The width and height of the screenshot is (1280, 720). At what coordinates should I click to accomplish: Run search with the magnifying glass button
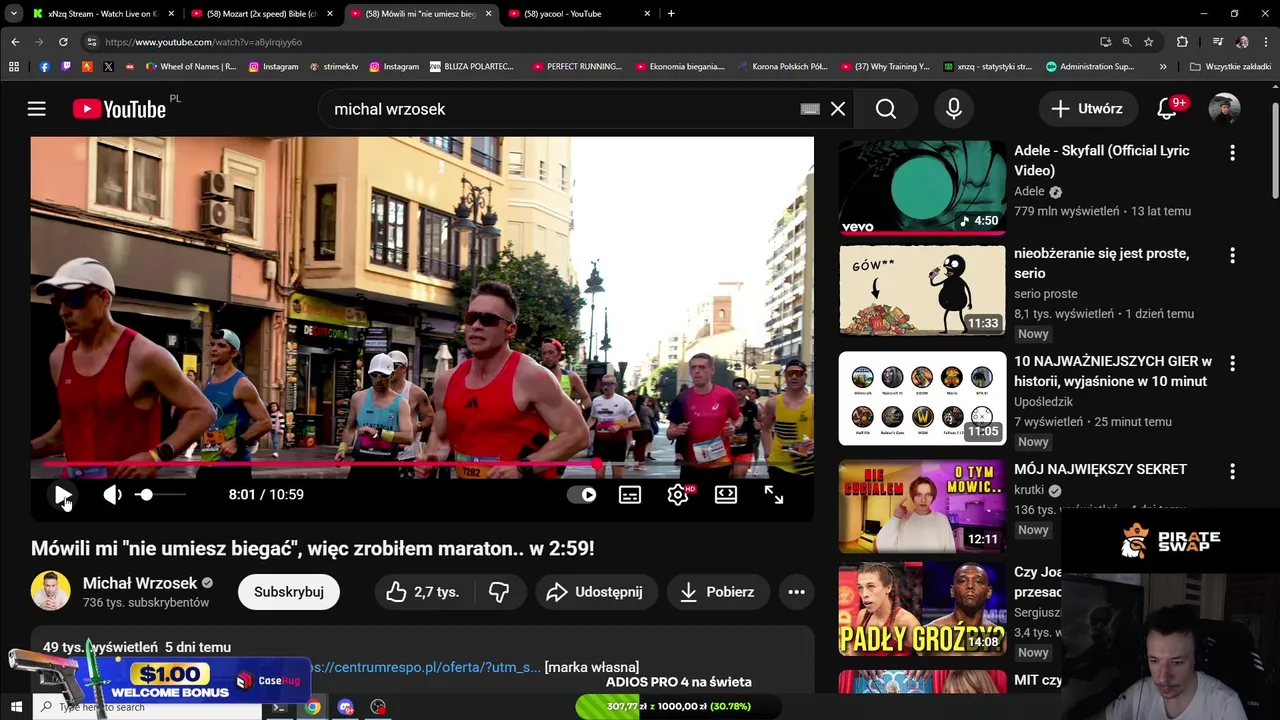pyautogui.click(x=886, y=109)
